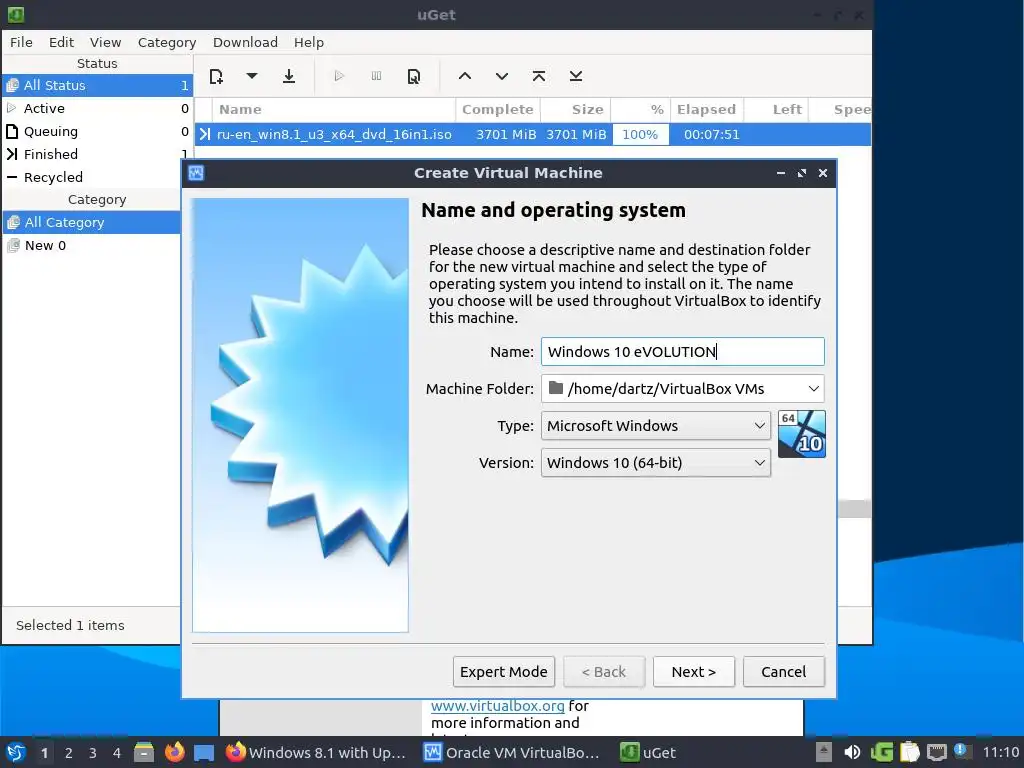
Task: Click the show desktop icon in taskbar
Action: pos(204,752)
